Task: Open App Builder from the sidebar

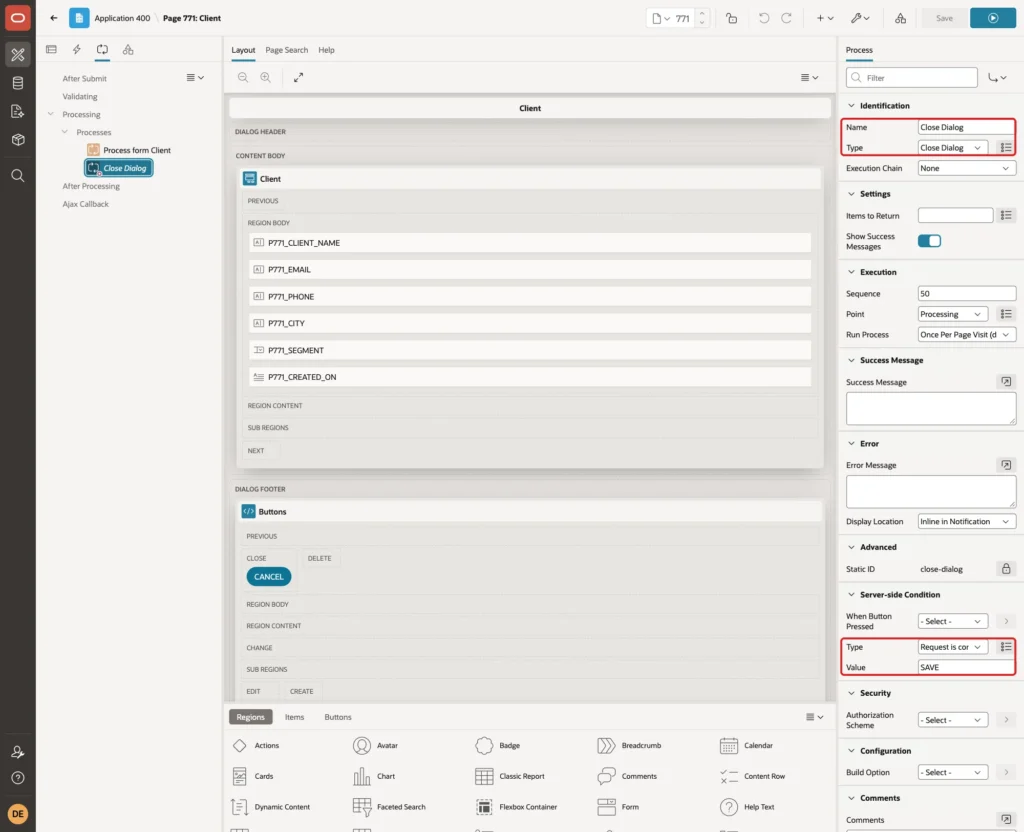Action: click(18, 55)
